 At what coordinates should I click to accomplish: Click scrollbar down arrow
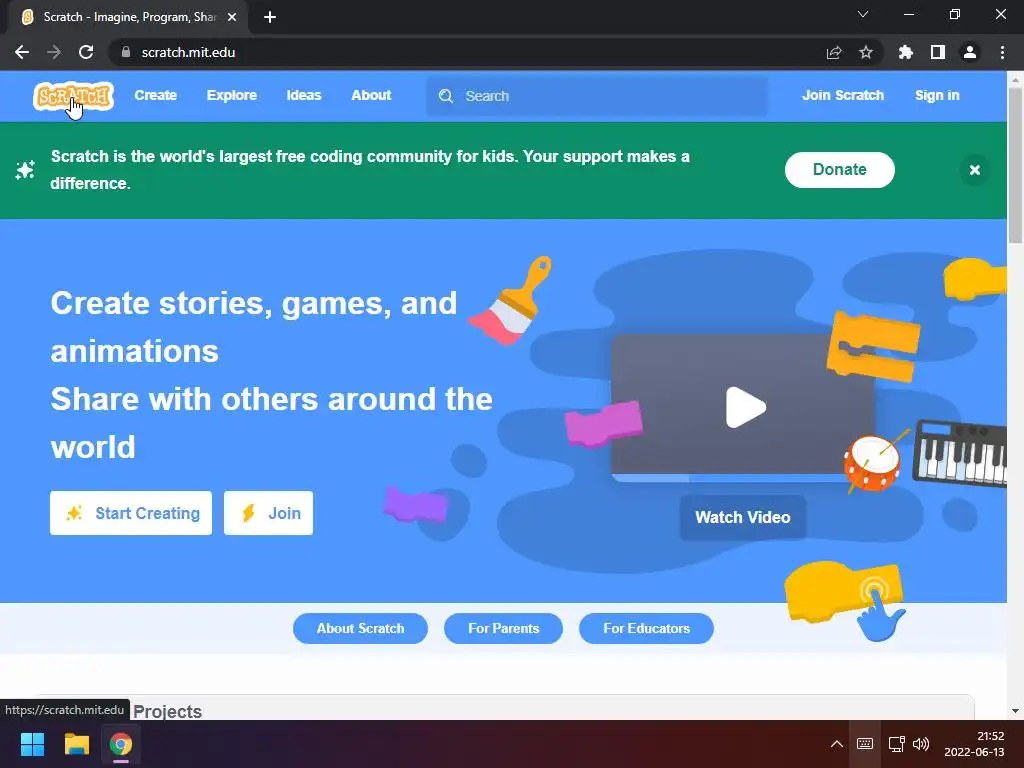point(1015,711)
